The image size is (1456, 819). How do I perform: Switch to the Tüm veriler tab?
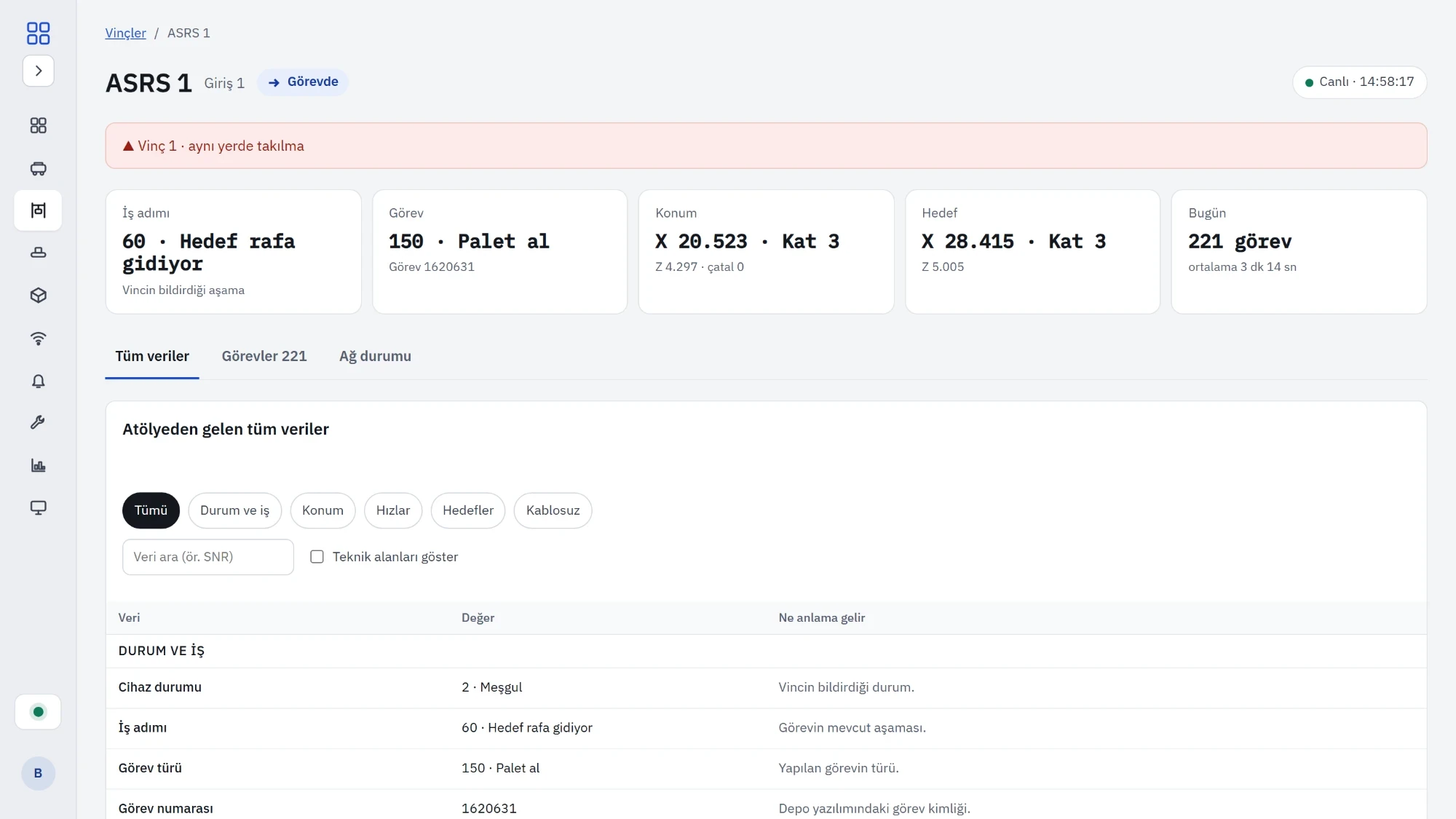(x=152, y=356)
